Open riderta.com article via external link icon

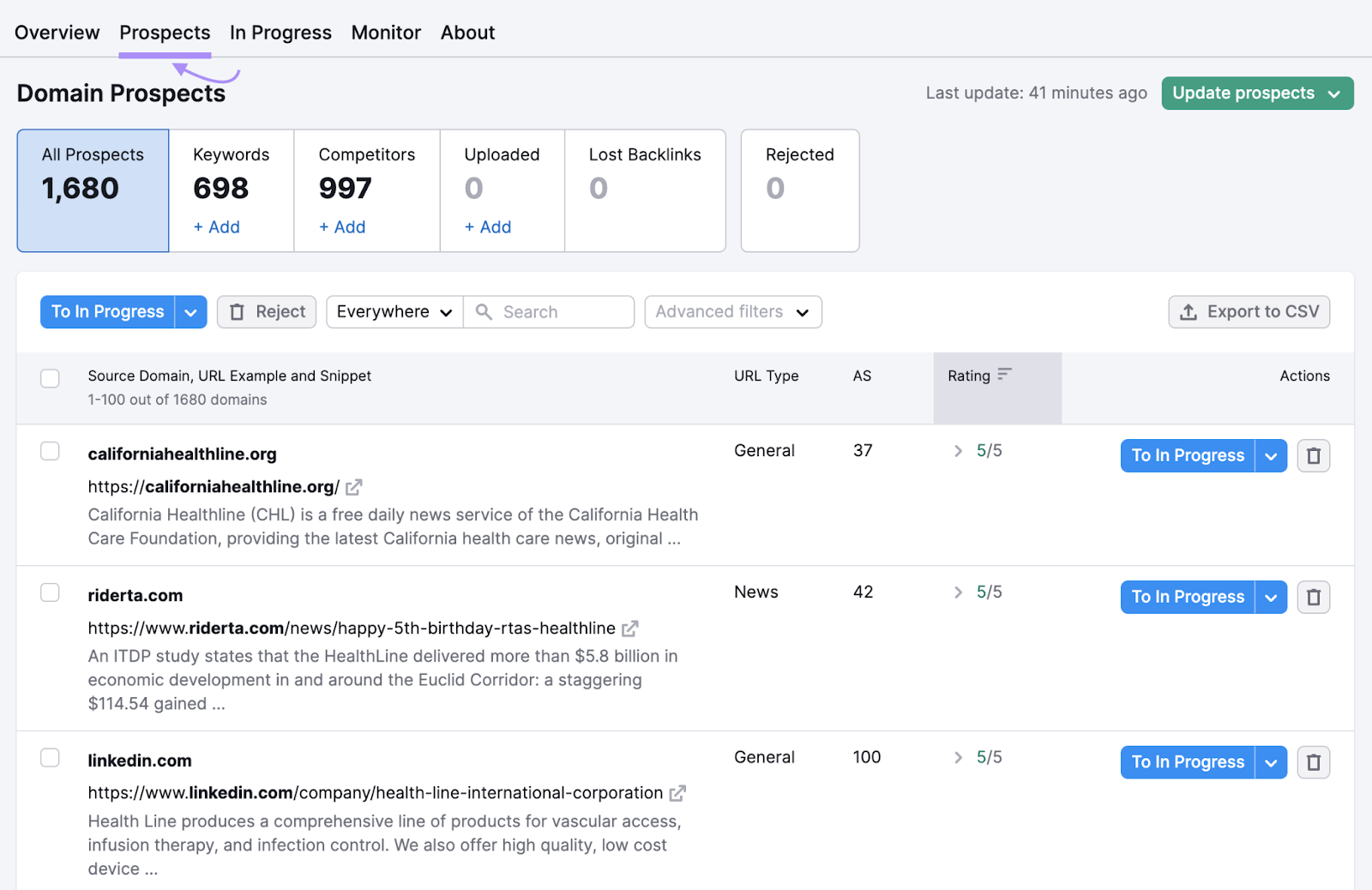point(630,628)
